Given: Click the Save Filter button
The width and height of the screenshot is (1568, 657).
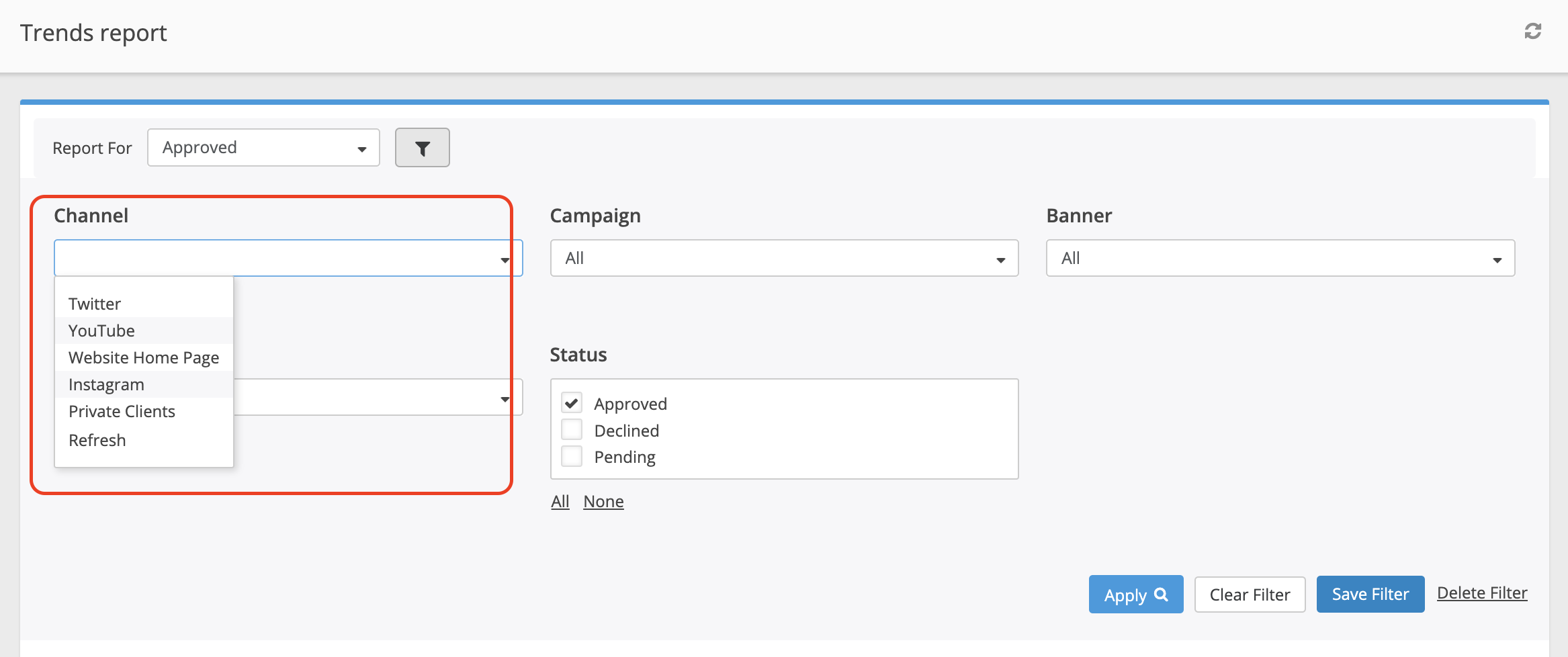Looking at the screenshot, I should coord(1370,595).
